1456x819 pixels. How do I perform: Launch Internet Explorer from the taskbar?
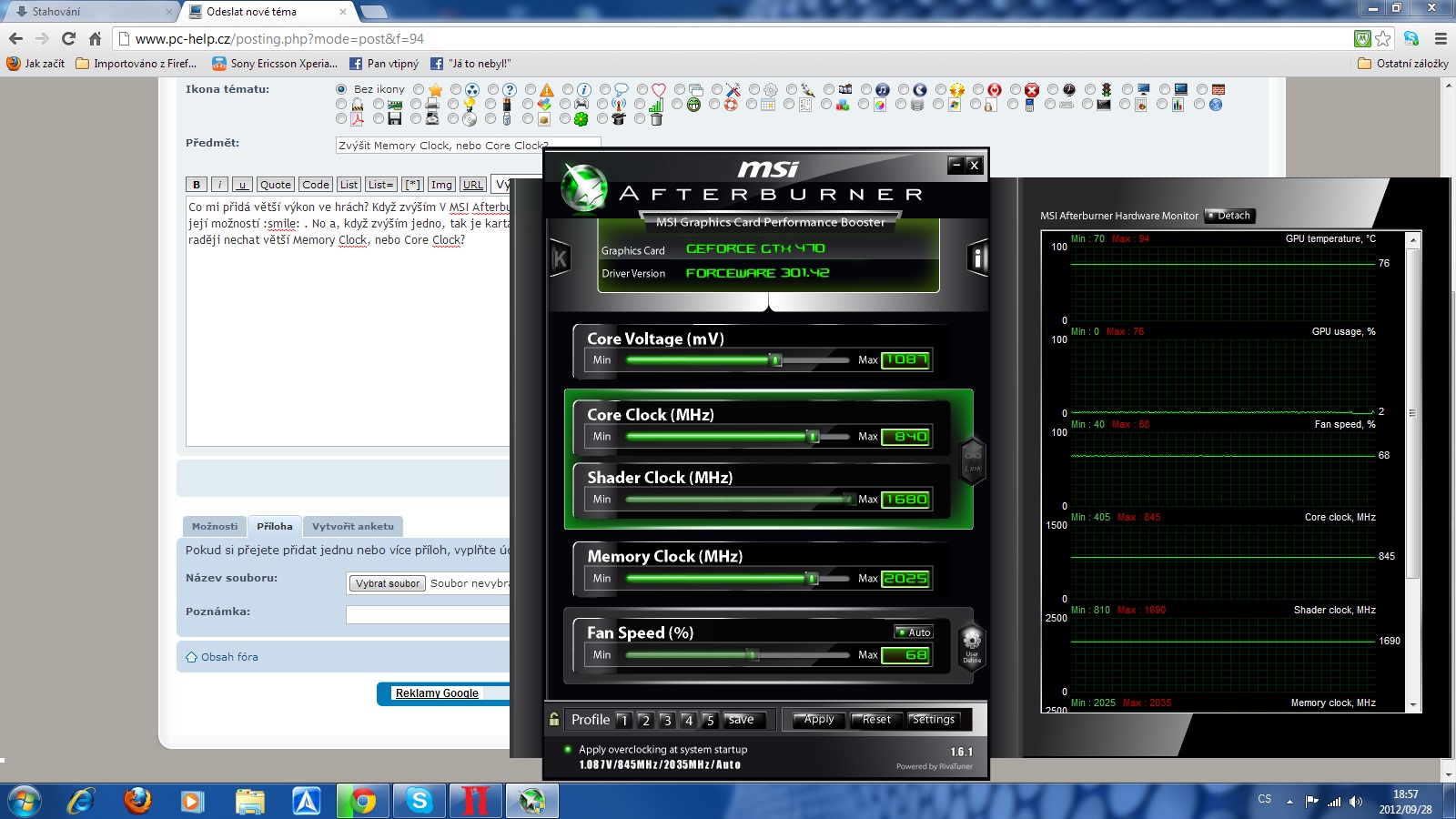81,802
